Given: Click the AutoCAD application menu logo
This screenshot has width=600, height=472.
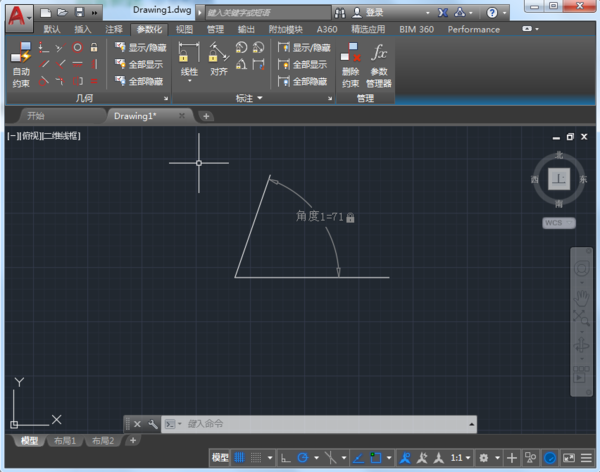Looking at the screenshot, I should (x=17, y=14).
